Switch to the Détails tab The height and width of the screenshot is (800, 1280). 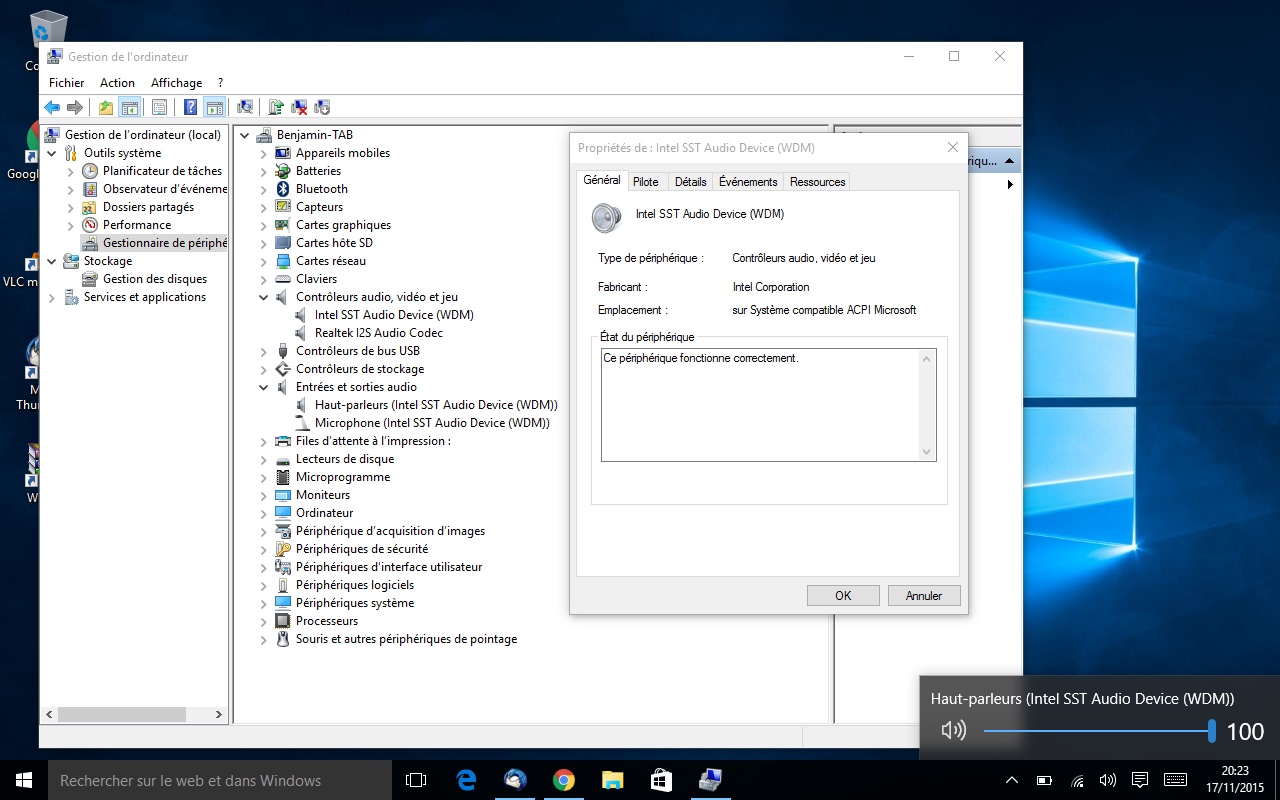[690, 181]
